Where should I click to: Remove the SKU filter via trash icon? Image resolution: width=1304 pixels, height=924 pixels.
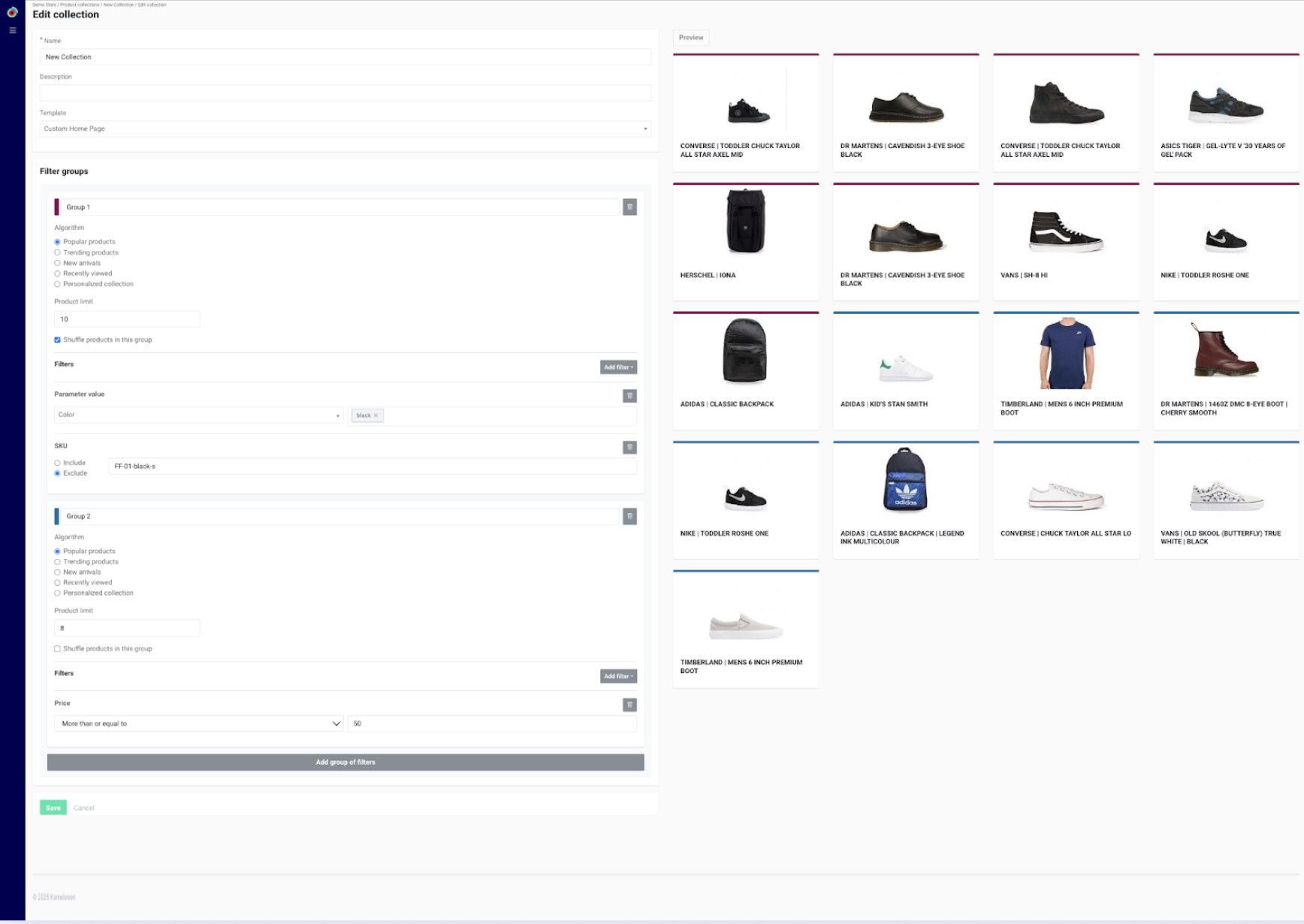coord(629,448)
